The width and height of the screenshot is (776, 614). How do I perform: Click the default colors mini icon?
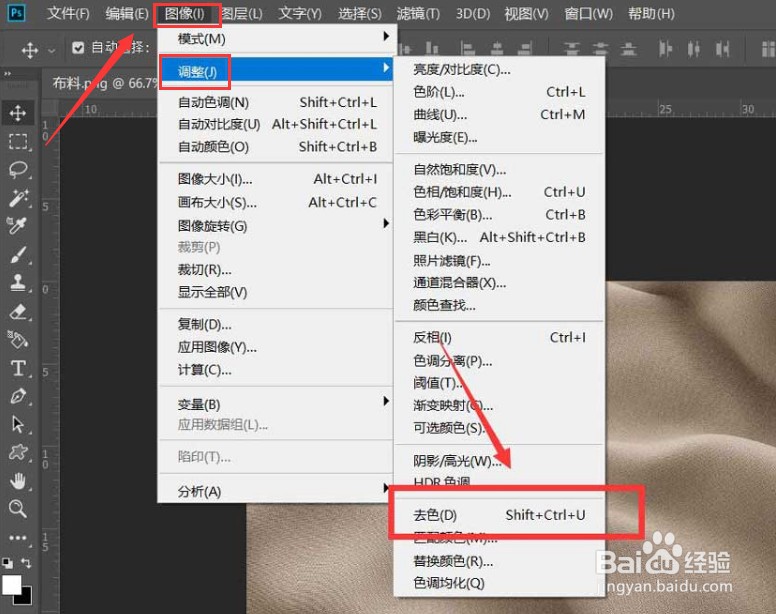pyautogui.click(x=7, y=563)
